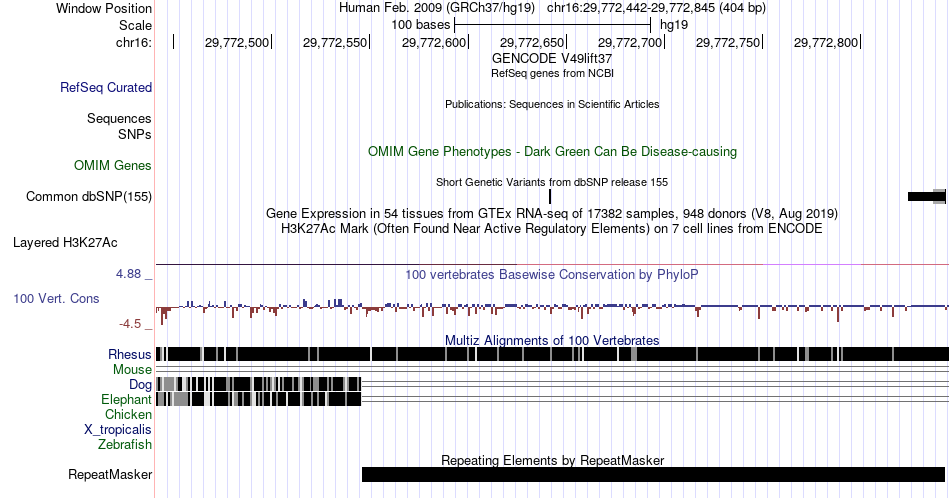
Task: Select the Layered H3K27Ac track label
Action: tap(65, 242)
